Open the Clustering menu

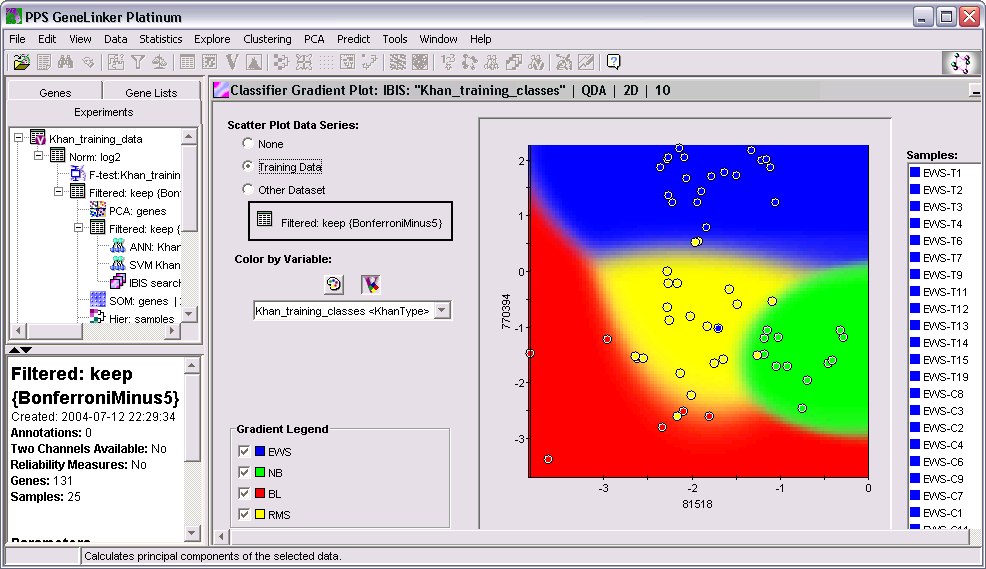[267, 39]
